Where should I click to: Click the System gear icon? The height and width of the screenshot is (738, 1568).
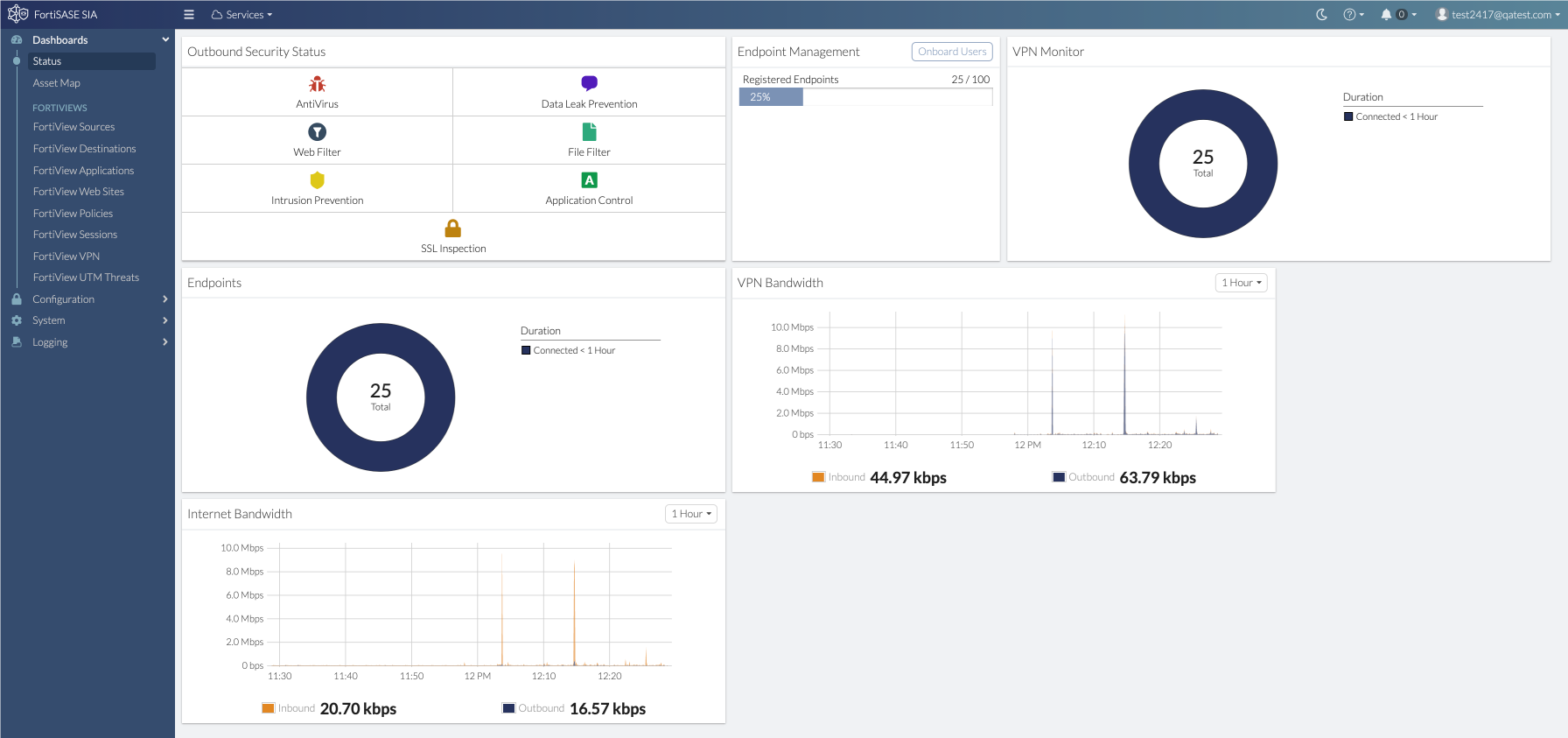(17, 320)
